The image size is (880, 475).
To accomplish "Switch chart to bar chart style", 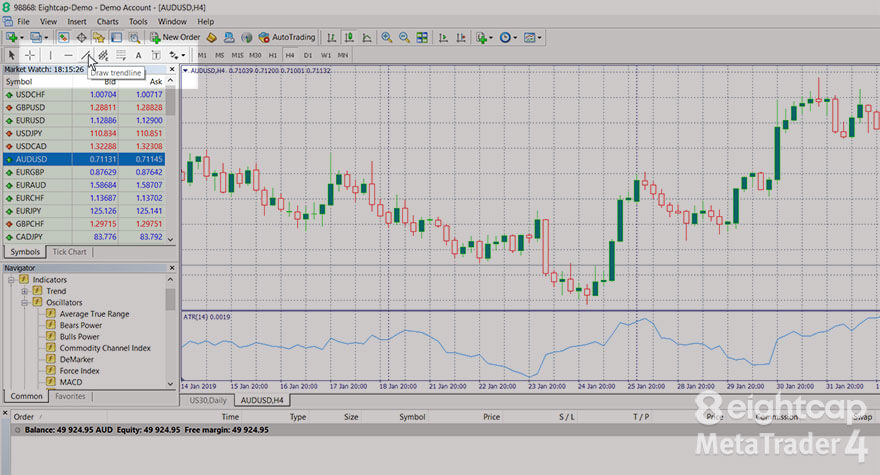I will pyautogui.click(x=332, y=38).
